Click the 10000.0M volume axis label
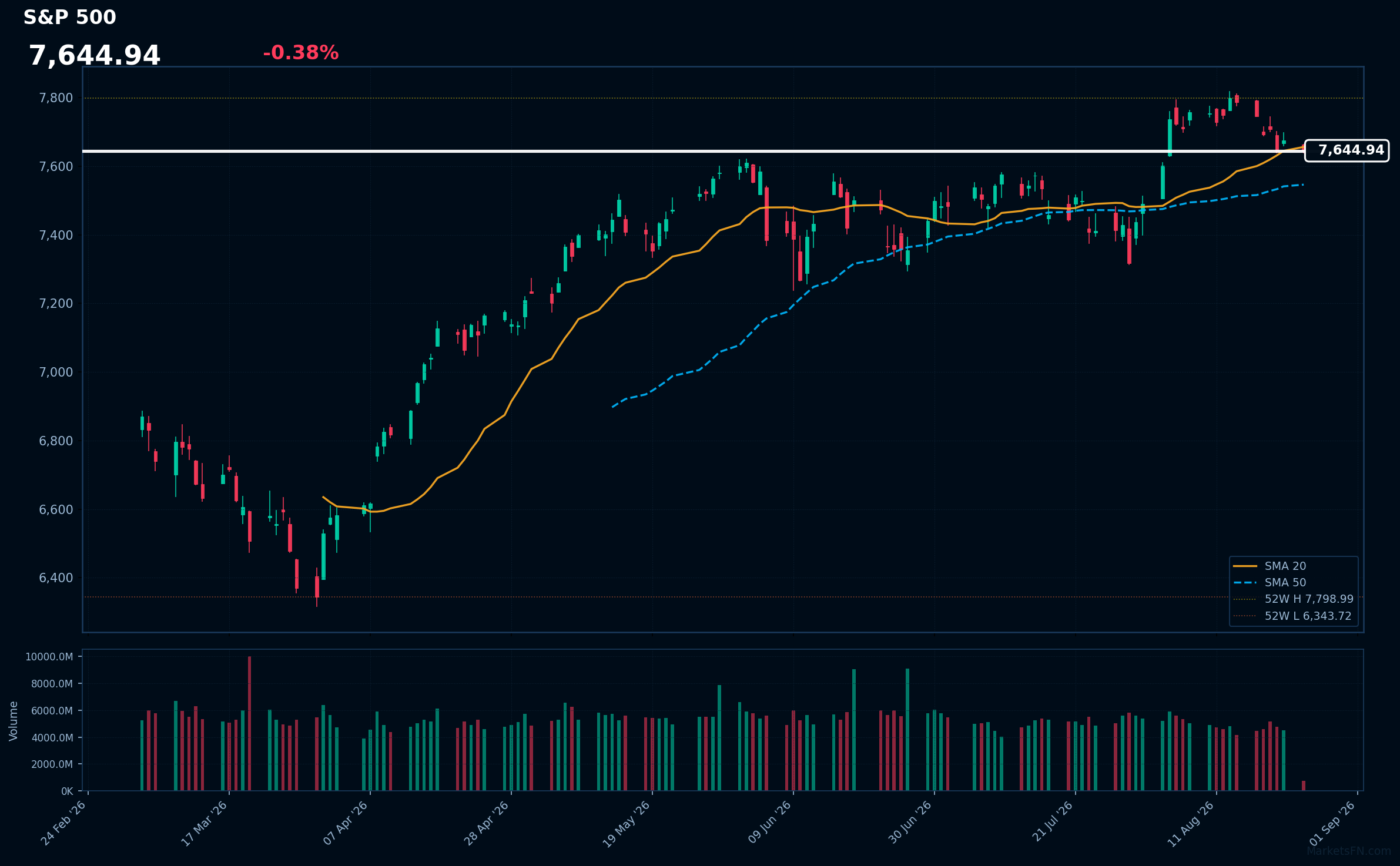 click(49, 657)
